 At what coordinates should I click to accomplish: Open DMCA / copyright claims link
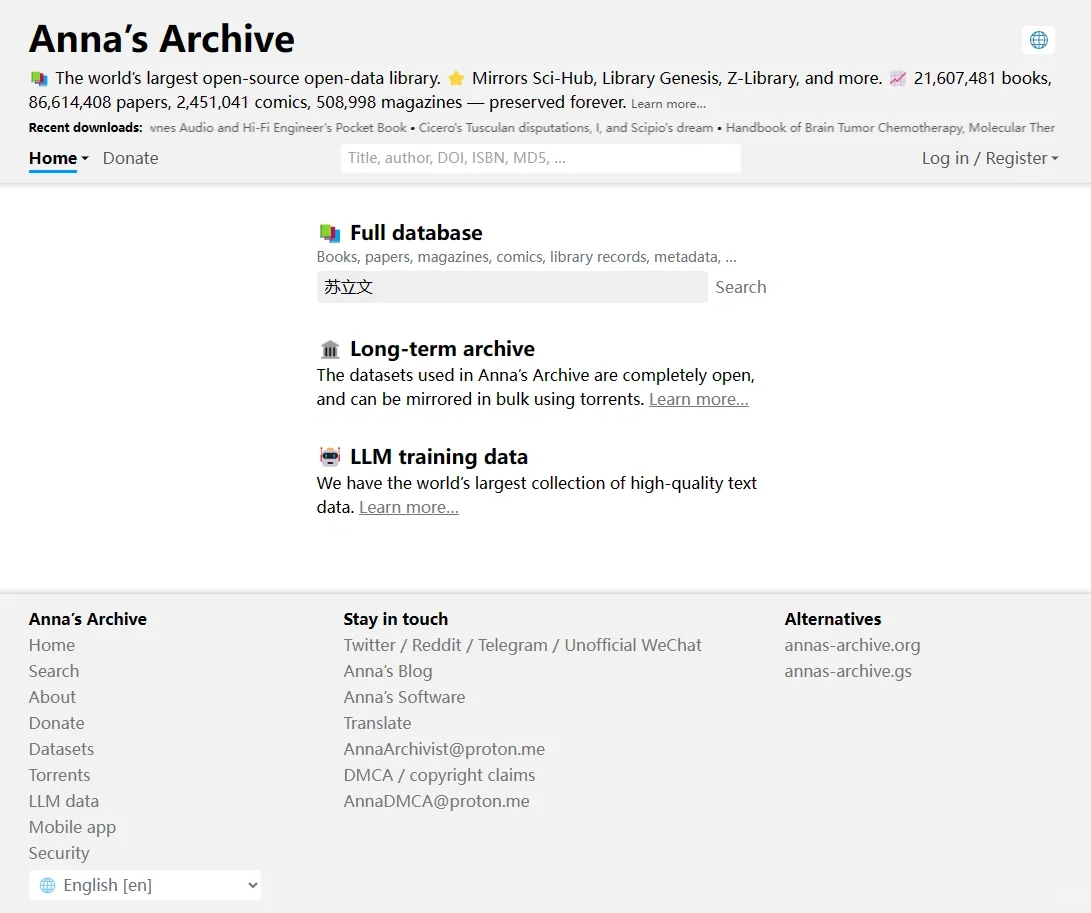(439, 775)
